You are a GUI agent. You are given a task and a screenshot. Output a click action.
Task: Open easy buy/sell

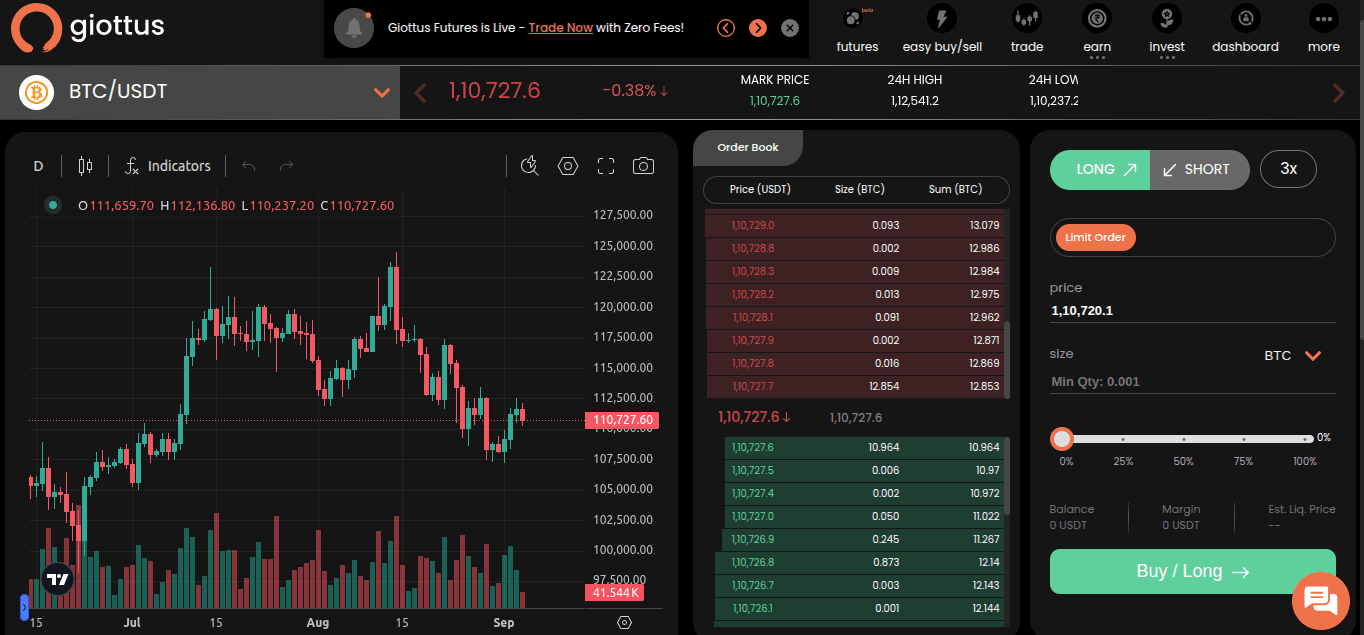coord(942,29)
